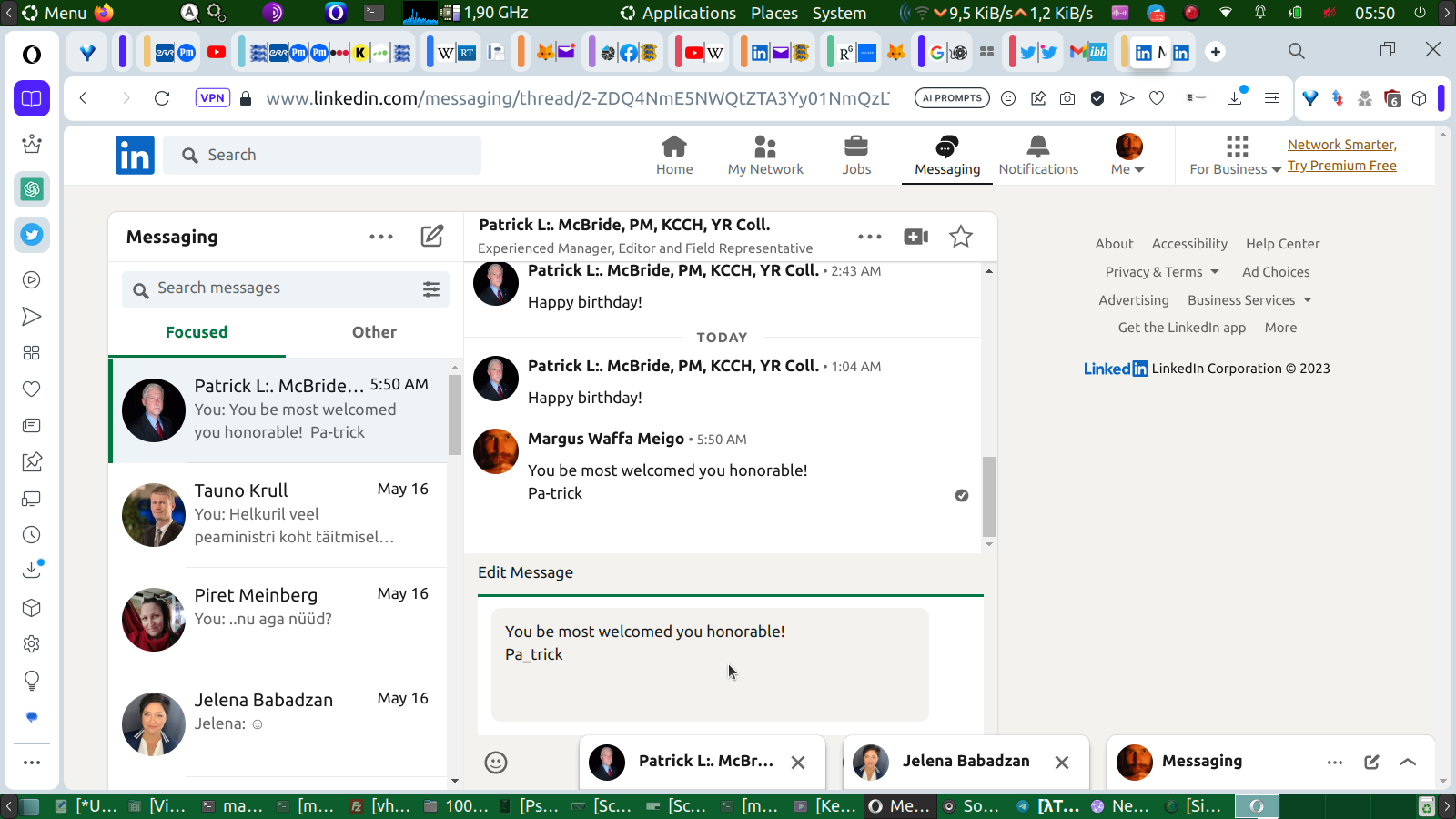Screen dimensions: 1456x819
Task: Open Opera Settings gear in sidebar
Action: point(32,644)
